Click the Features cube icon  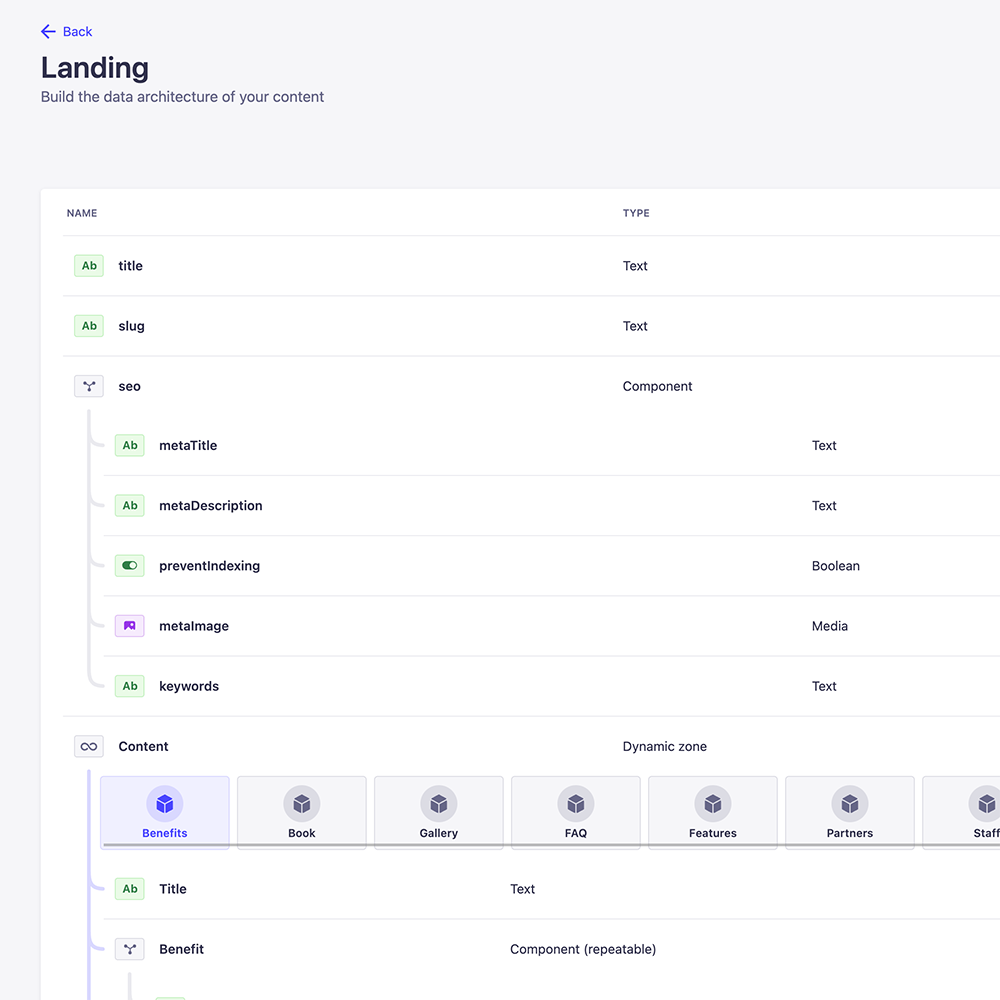(713, 804)
